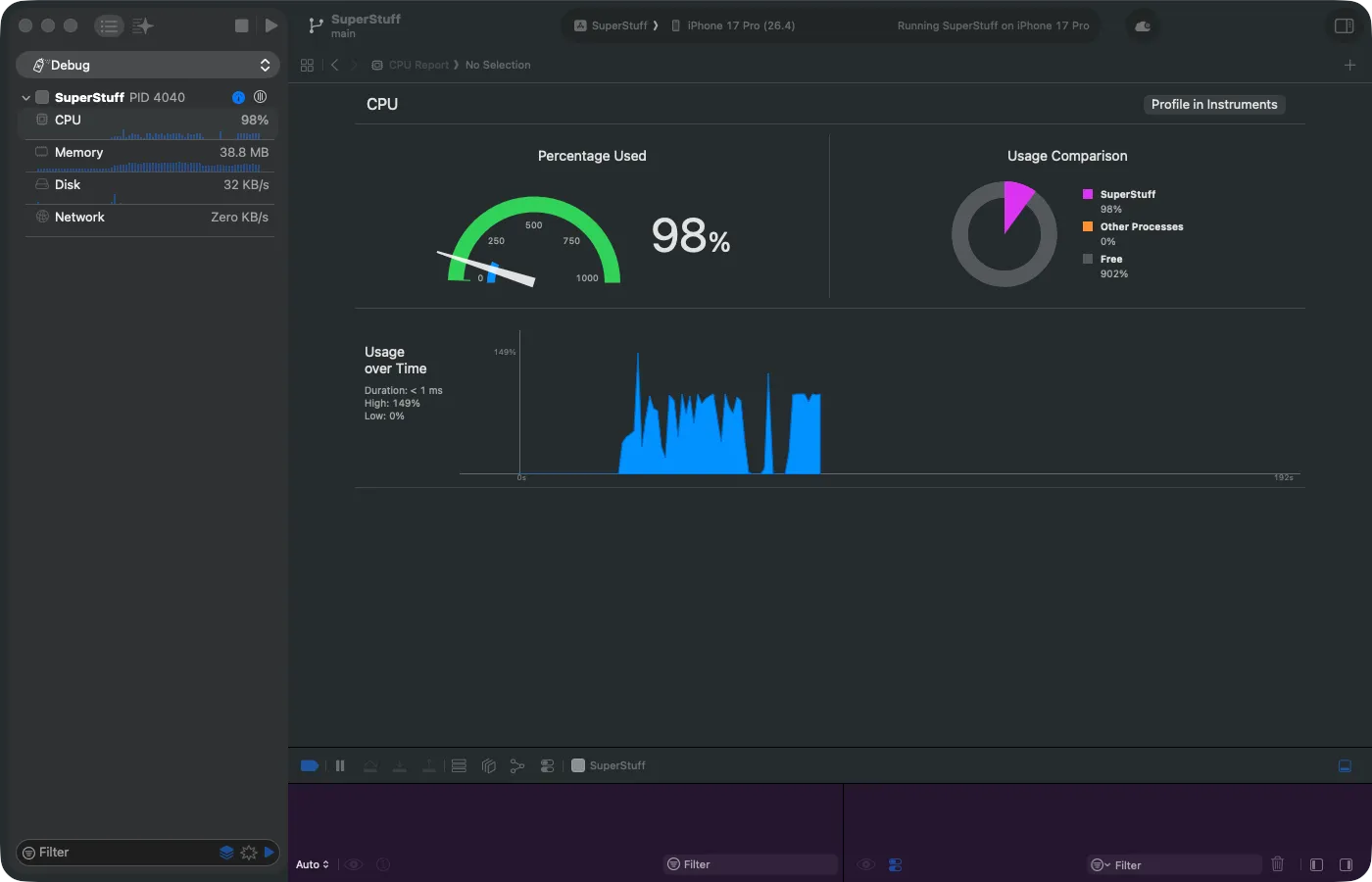Click the Run play button in toolbar
The width and height of the screenshot is (1372, 882).
[x=271, y=25]
